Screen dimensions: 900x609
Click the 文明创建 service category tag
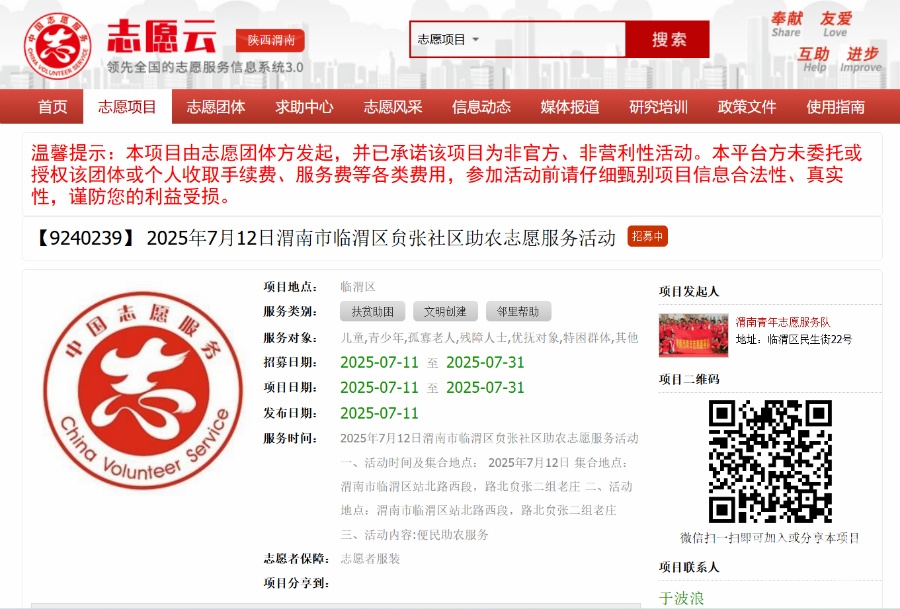[x=445, y=312]
